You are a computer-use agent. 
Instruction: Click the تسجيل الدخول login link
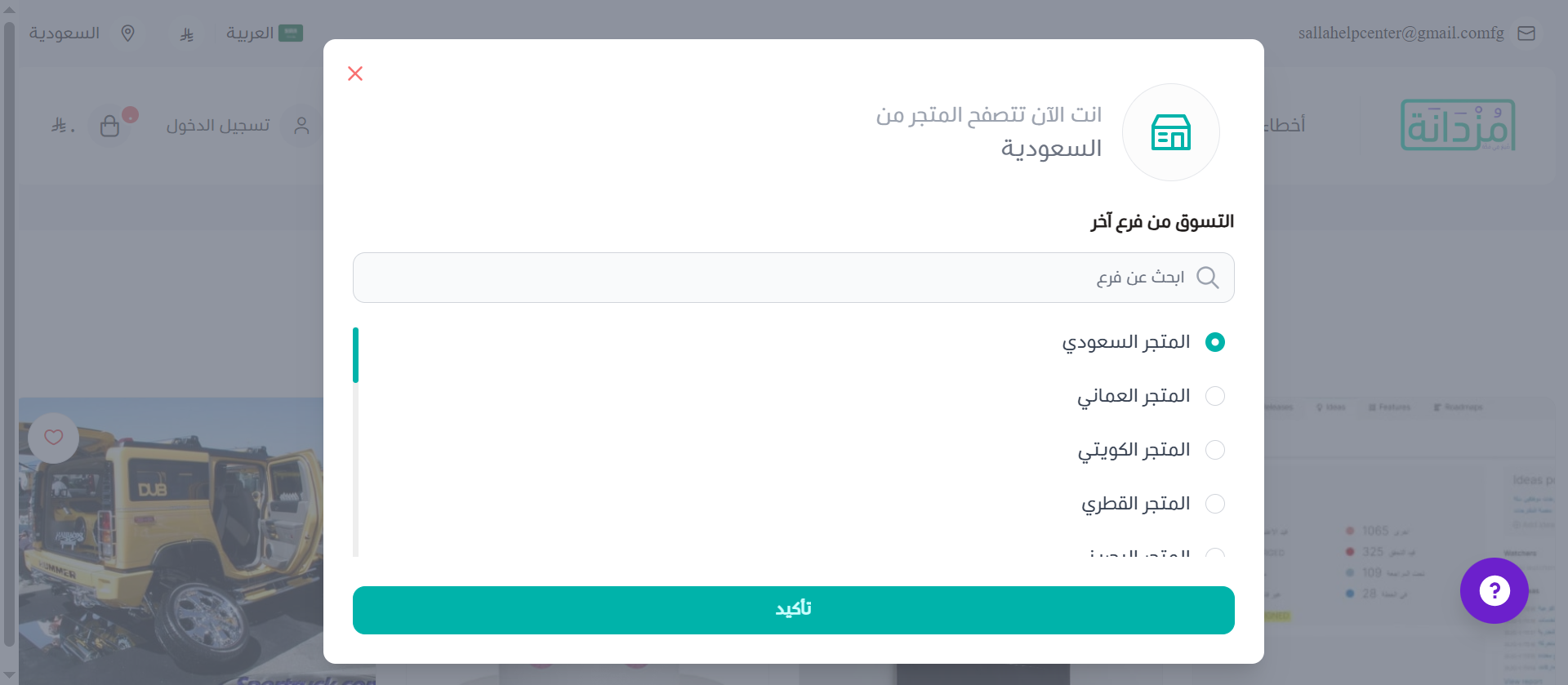tap(218, 126)
